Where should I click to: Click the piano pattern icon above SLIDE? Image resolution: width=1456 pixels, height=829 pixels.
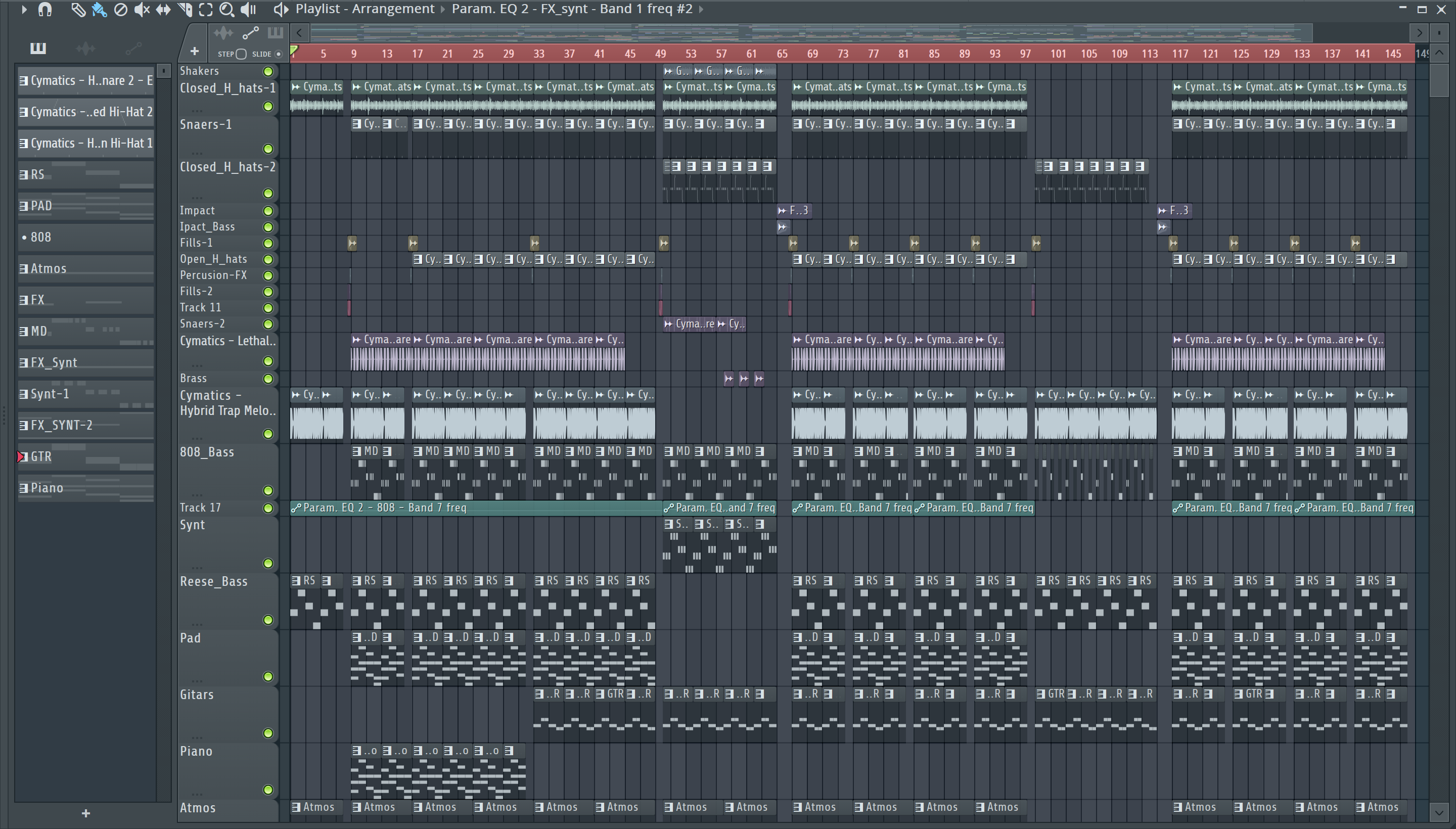pos(276,33)
